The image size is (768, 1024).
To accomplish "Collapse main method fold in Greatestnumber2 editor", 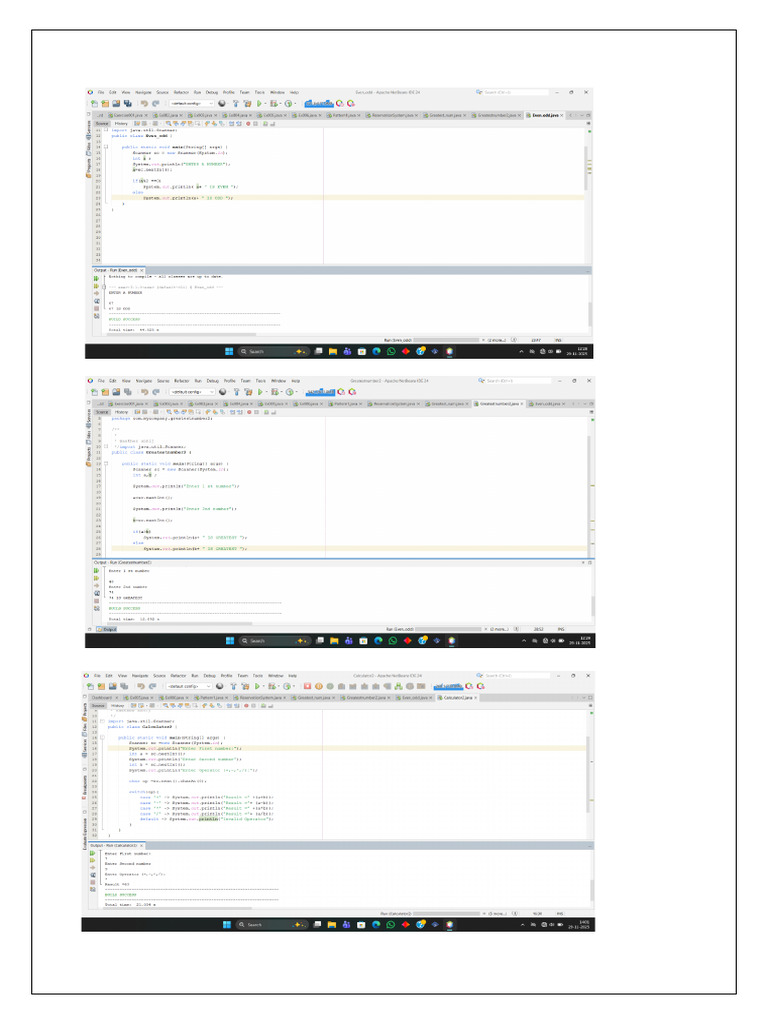I will [106, 464].
